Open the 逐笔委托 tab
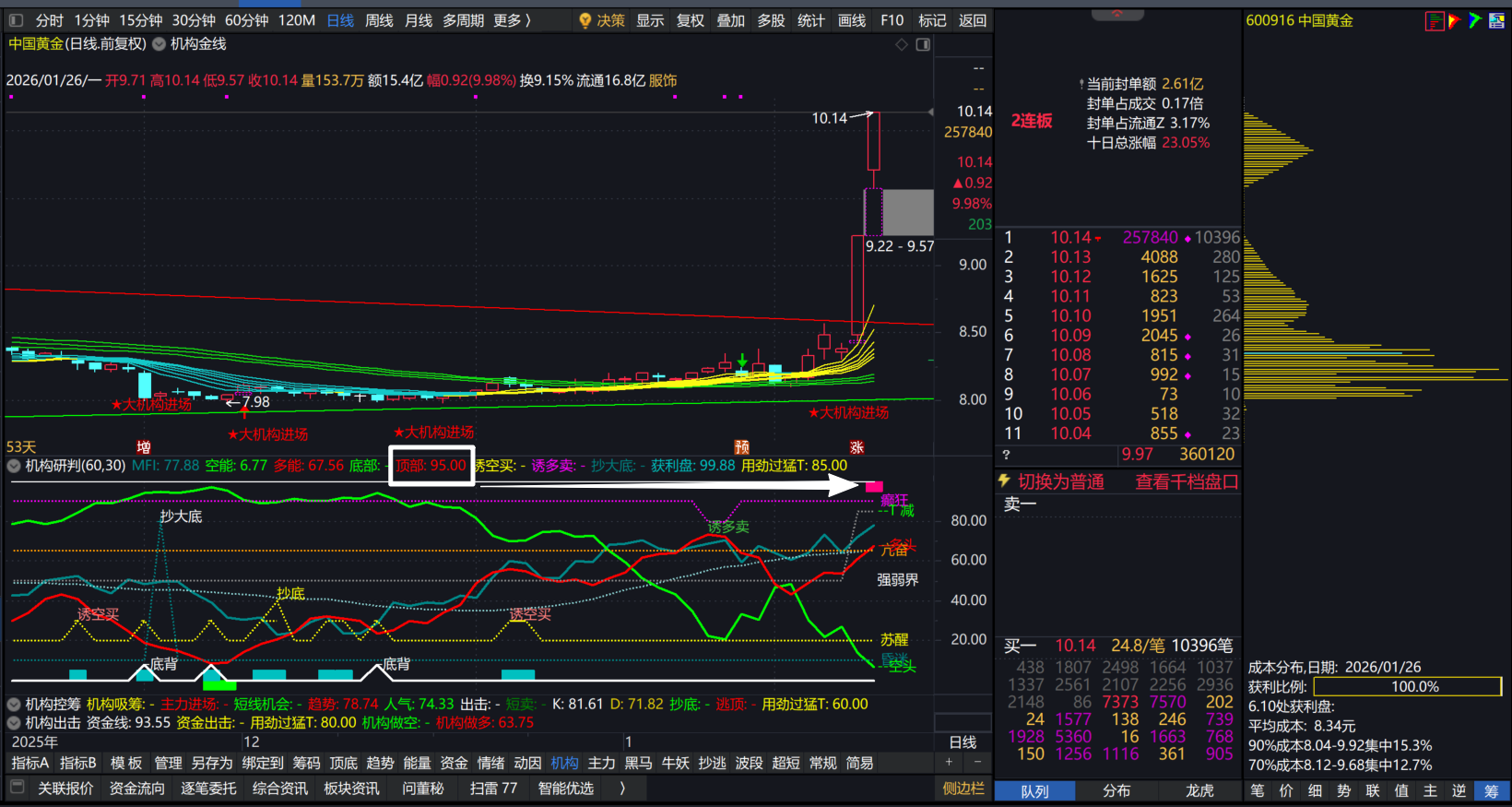Image resolution: width=1512 pixels, height=807 pixels. [208, 789]
